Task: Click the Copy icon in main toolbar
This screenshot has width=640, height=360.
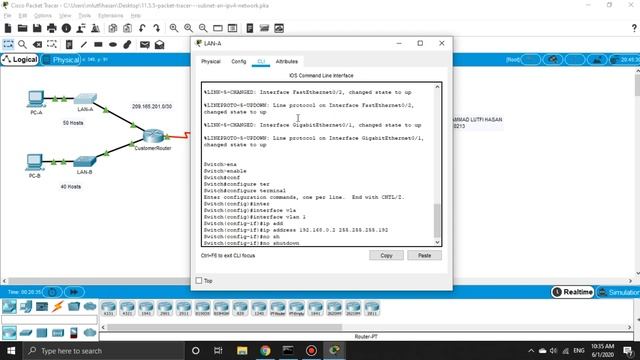Action: tap(113, 28)
